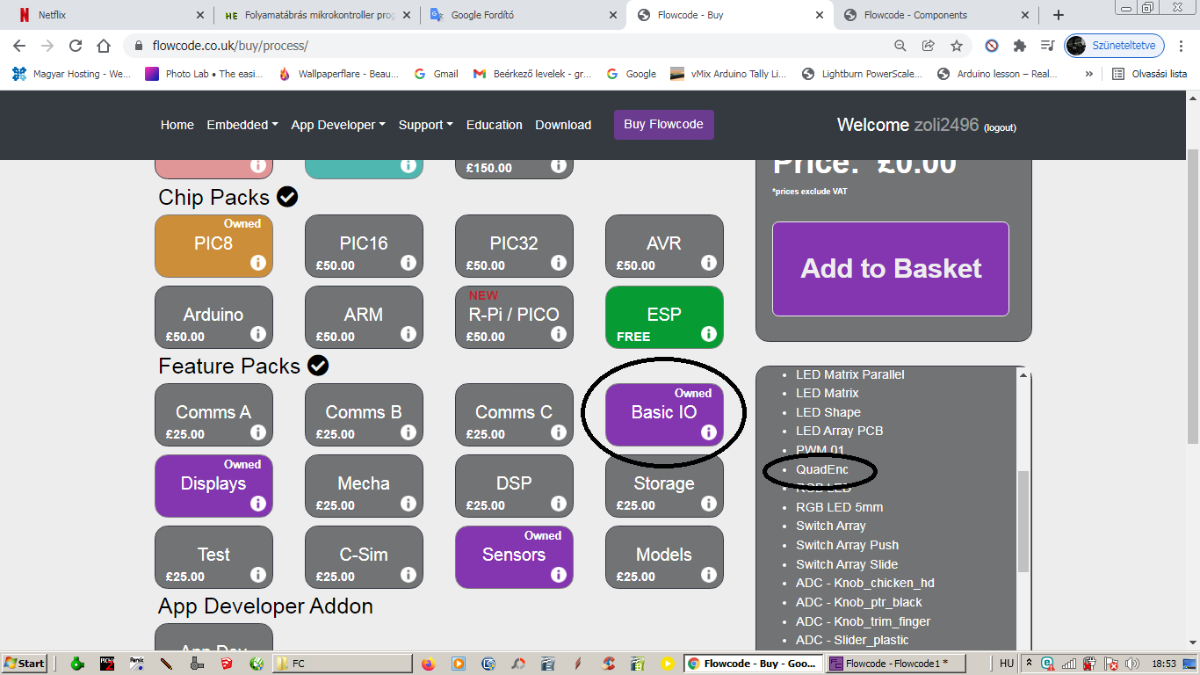
Task: Show info for Comms B pack
Action: tap(408, 432)
